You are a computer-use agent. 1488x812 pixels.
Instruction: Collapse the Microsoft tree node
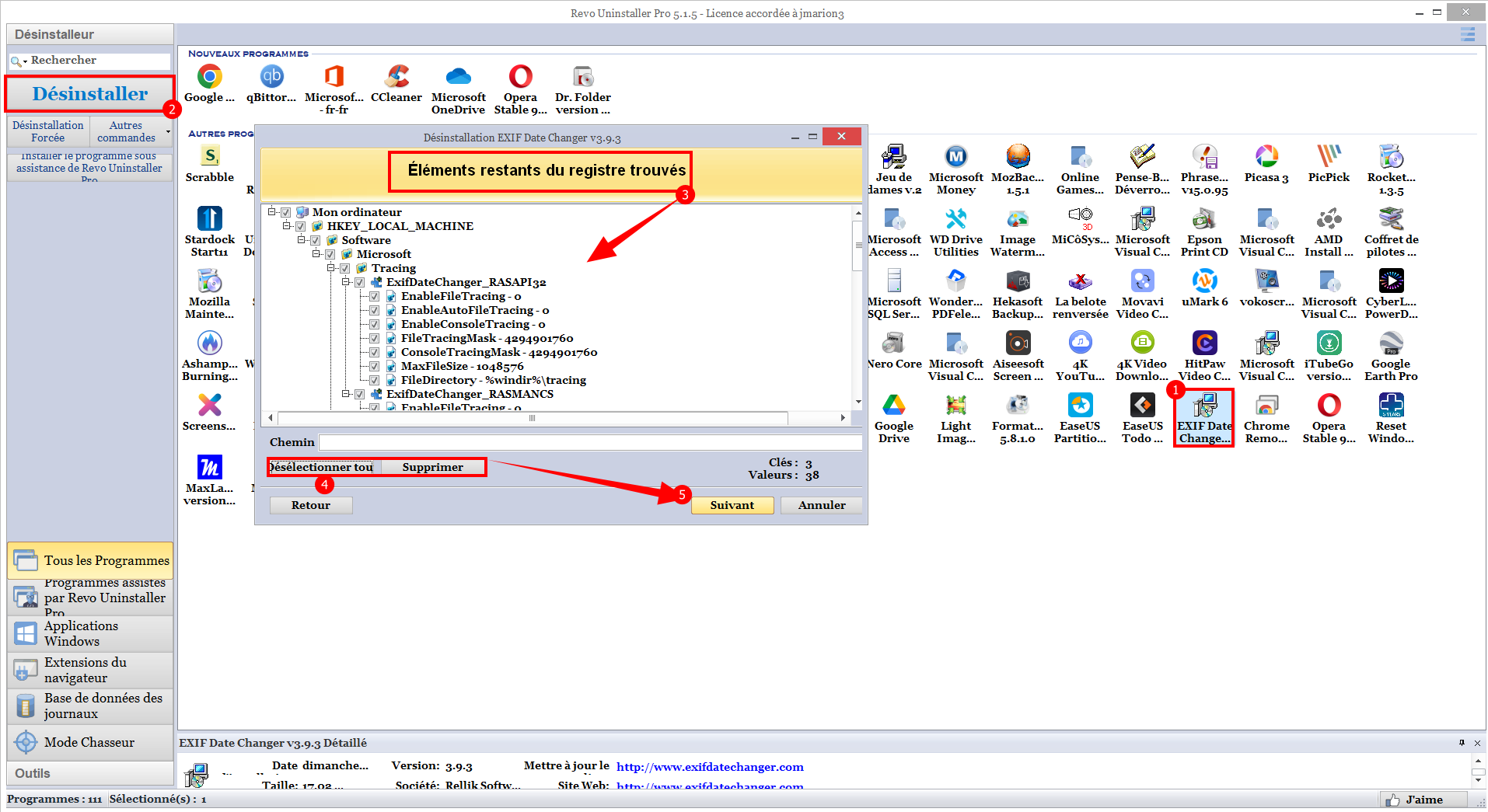coord(316,253)
